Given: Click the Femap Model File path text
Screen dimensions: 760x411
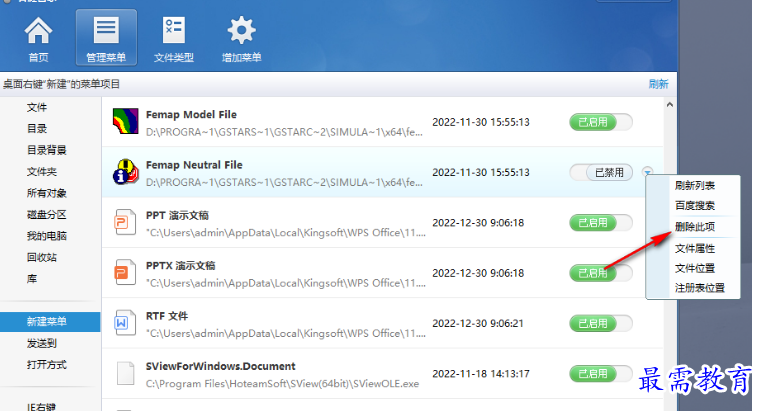Looking at the screenshot, I should coord(284,132).
